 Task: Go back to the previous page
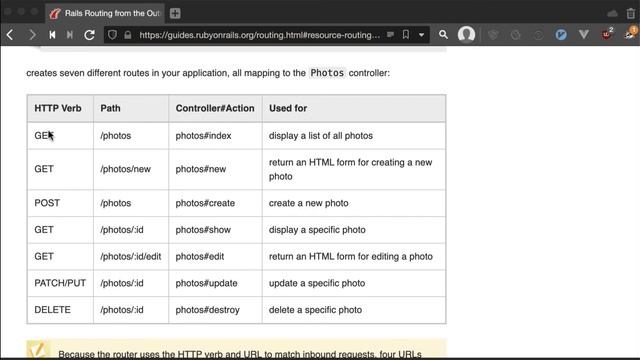[10, 35]
